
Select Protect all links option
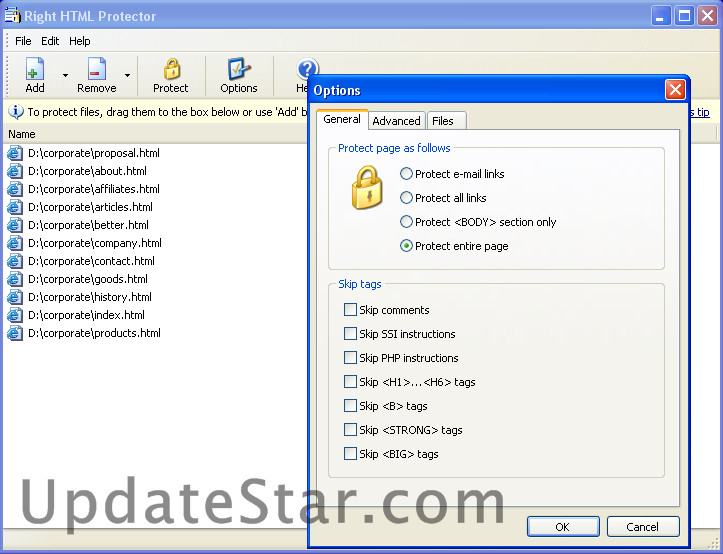coord(406,198)
